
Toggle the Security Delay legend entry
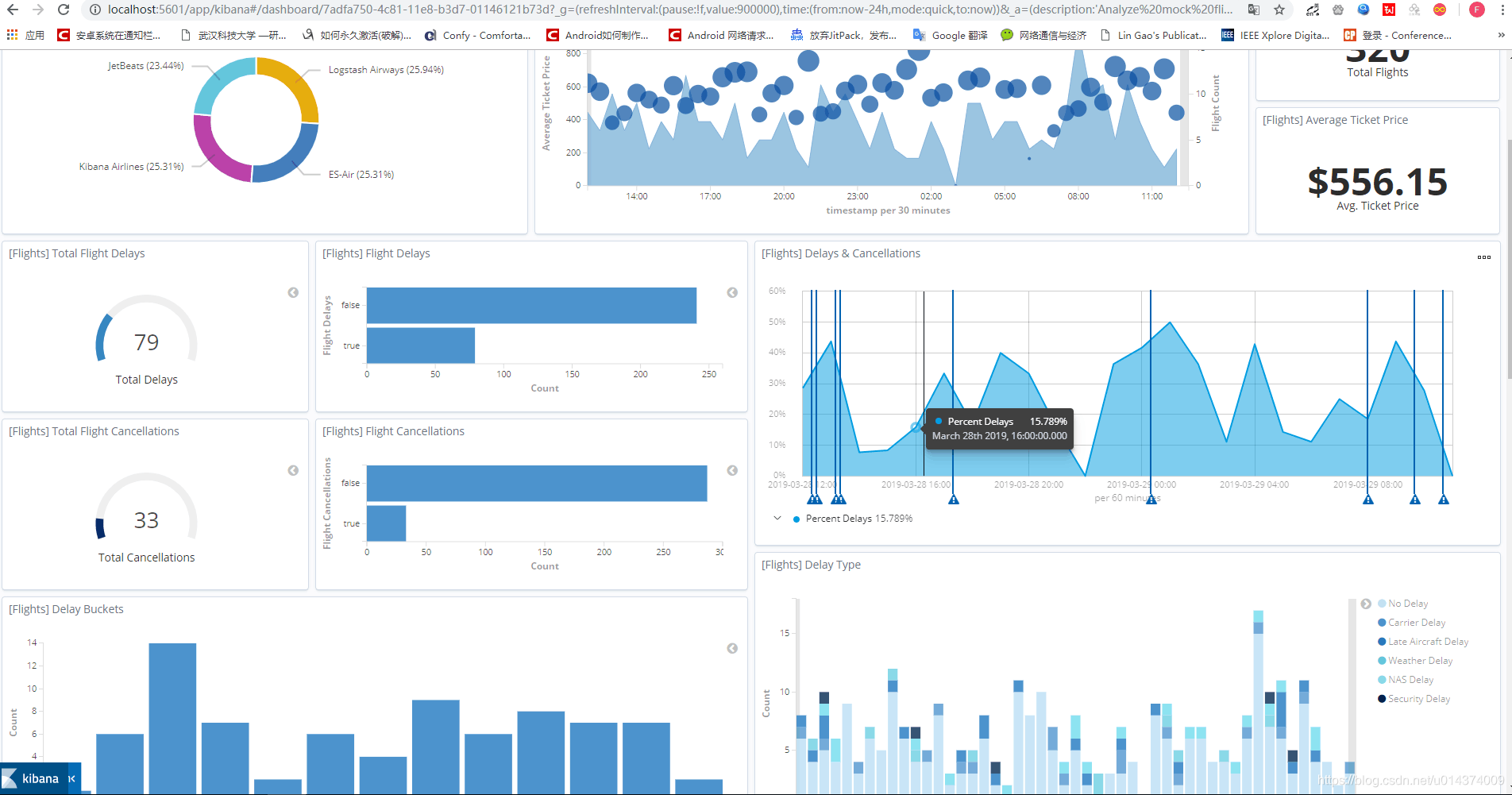pos(1414,699)
